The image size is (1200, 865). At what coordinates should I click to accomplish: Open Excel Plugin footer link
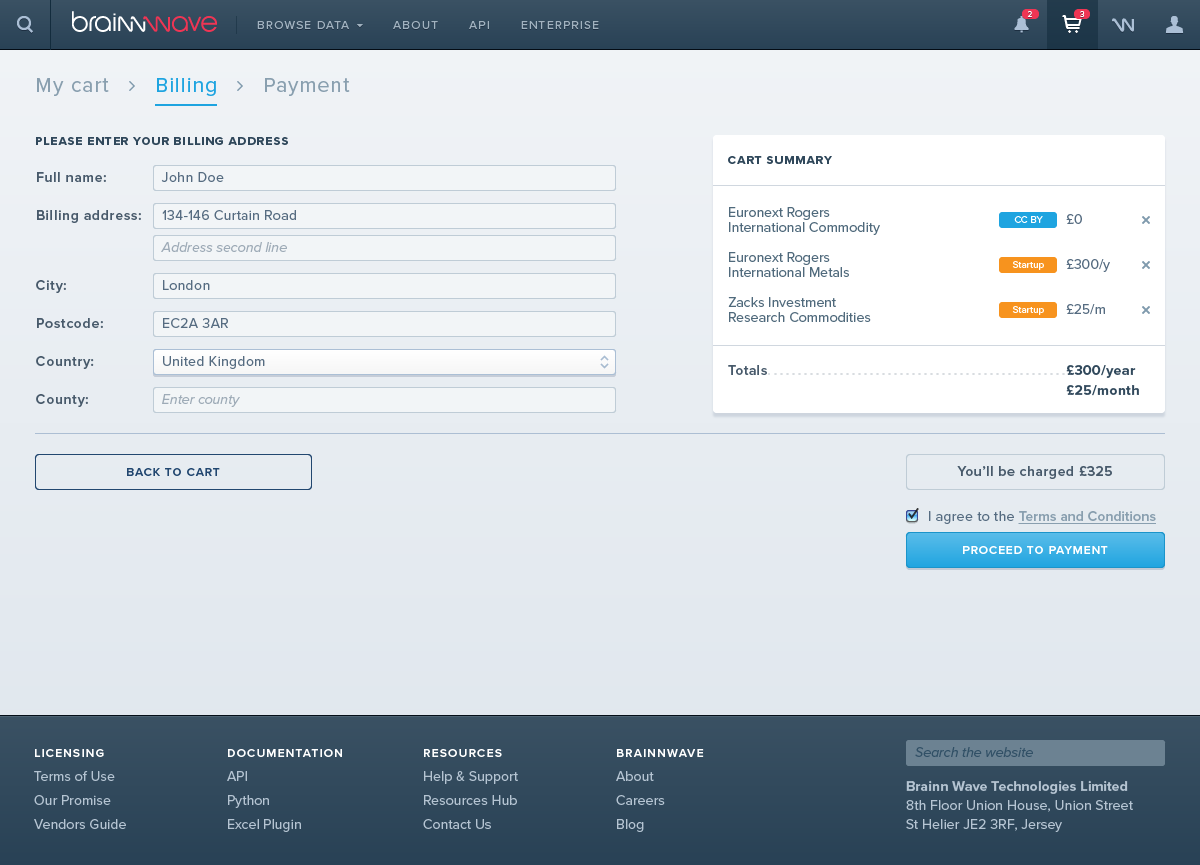click(264, 825)
